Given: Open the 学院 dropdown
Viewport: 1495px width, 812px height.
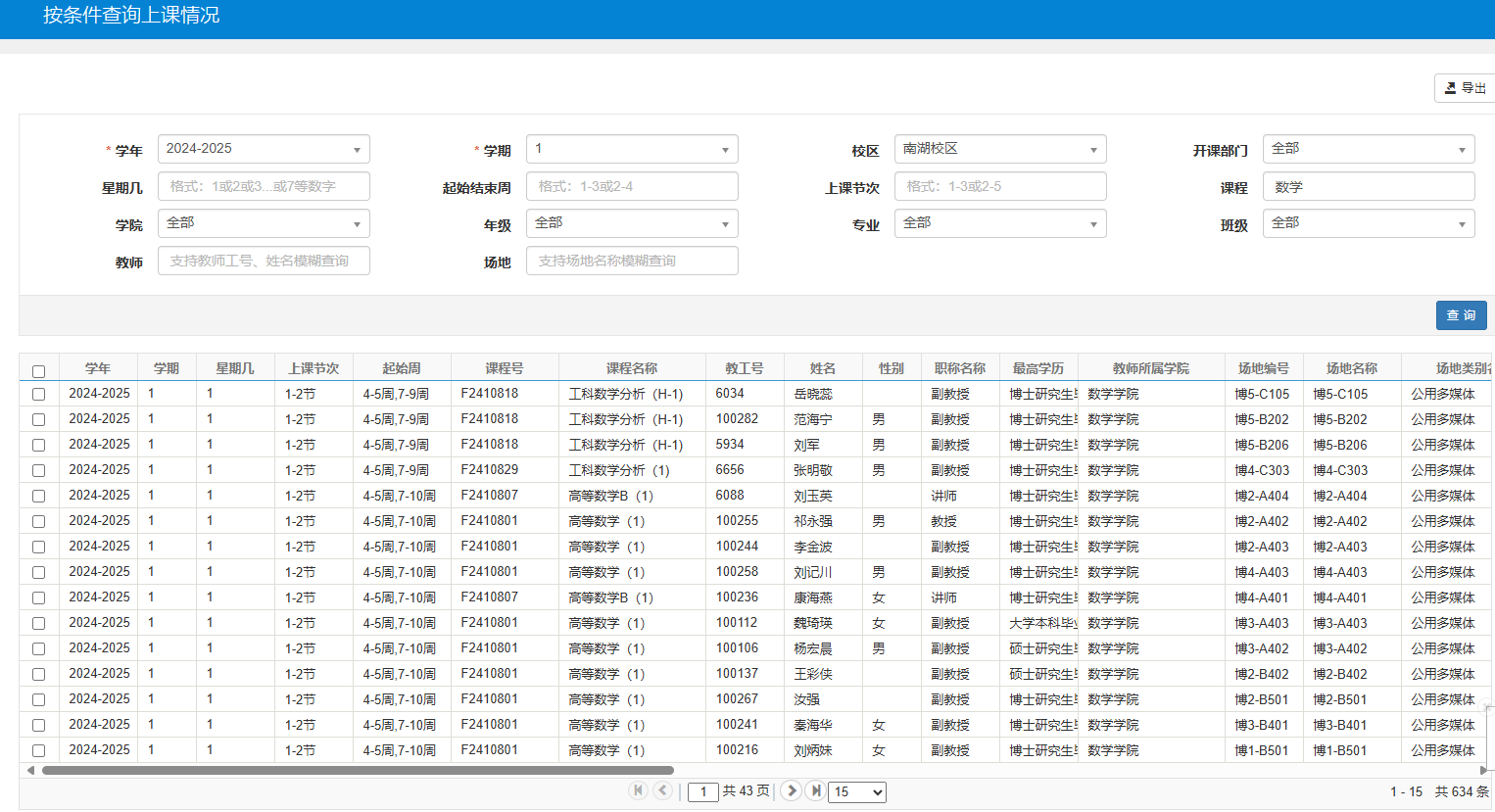Looking at the screenshot, I should [264, 223].
